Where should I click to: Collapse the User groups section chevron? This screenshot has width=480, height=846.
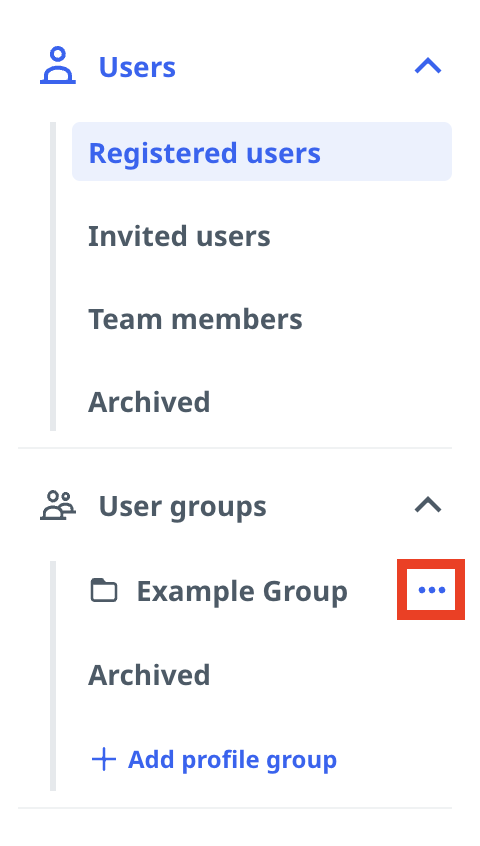coord(428,506)
